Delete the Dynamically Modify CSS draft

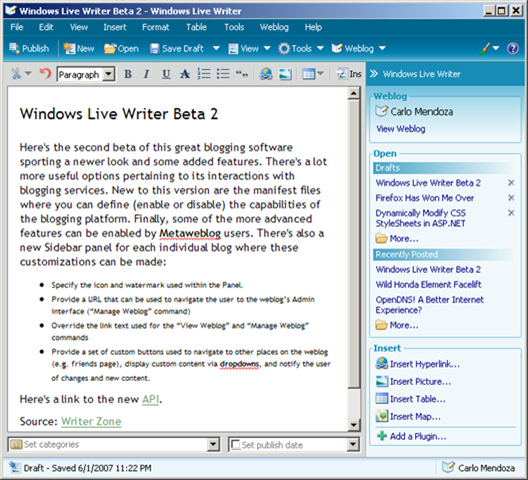[511, 213]
